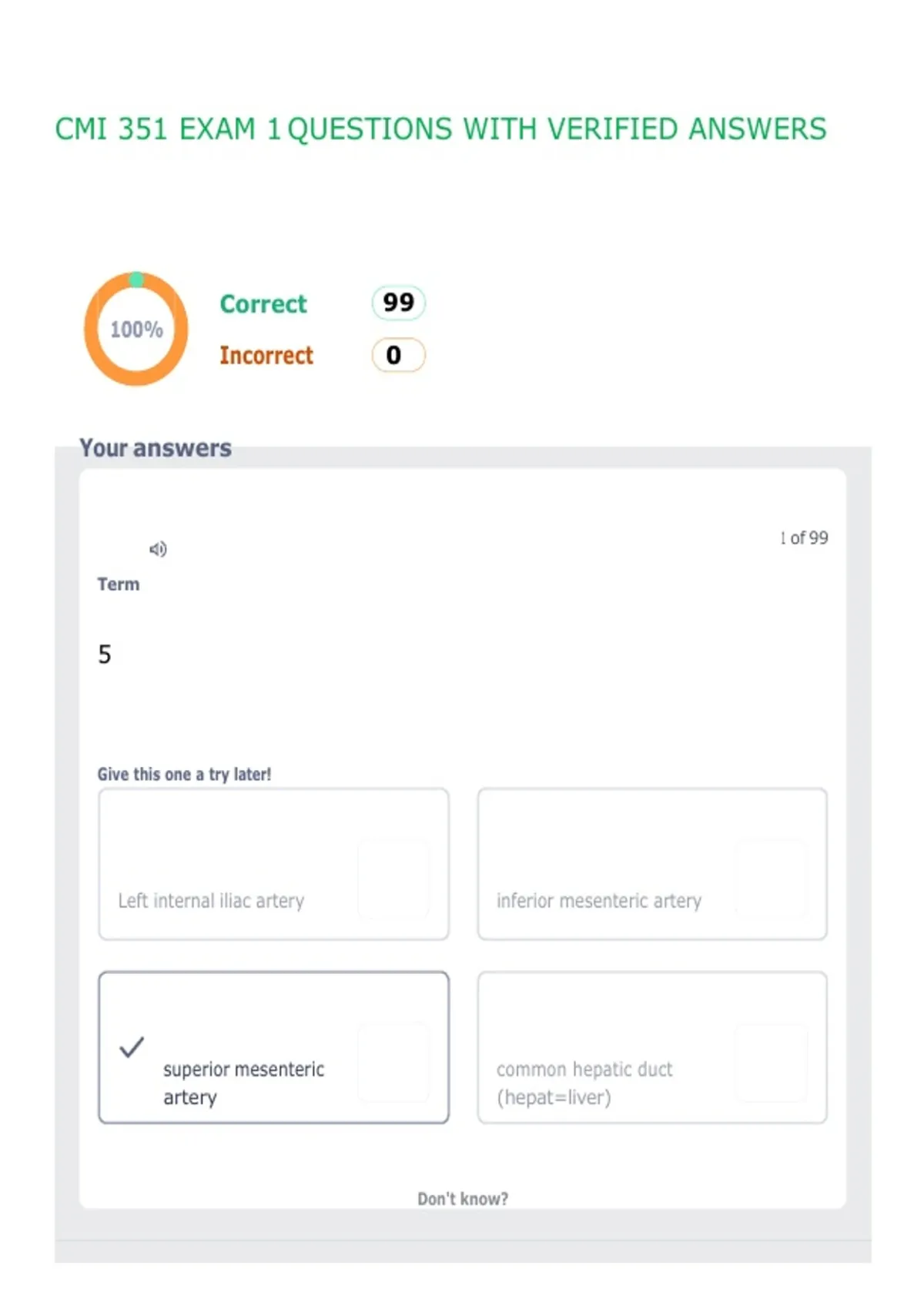Click the orange 100% progress ring
This screenshot has height=1309, width=924.
point(136,329)
